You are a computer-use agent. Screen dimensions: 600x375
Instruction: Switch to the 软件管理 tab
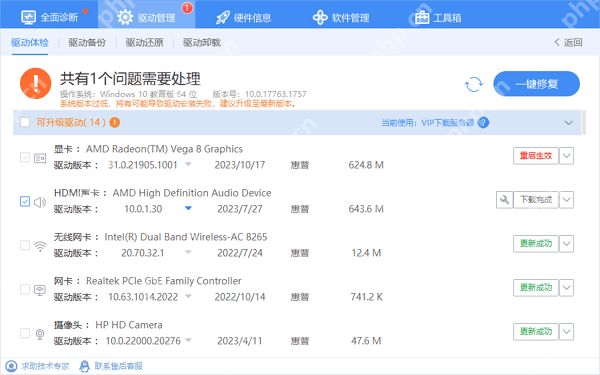341,18
